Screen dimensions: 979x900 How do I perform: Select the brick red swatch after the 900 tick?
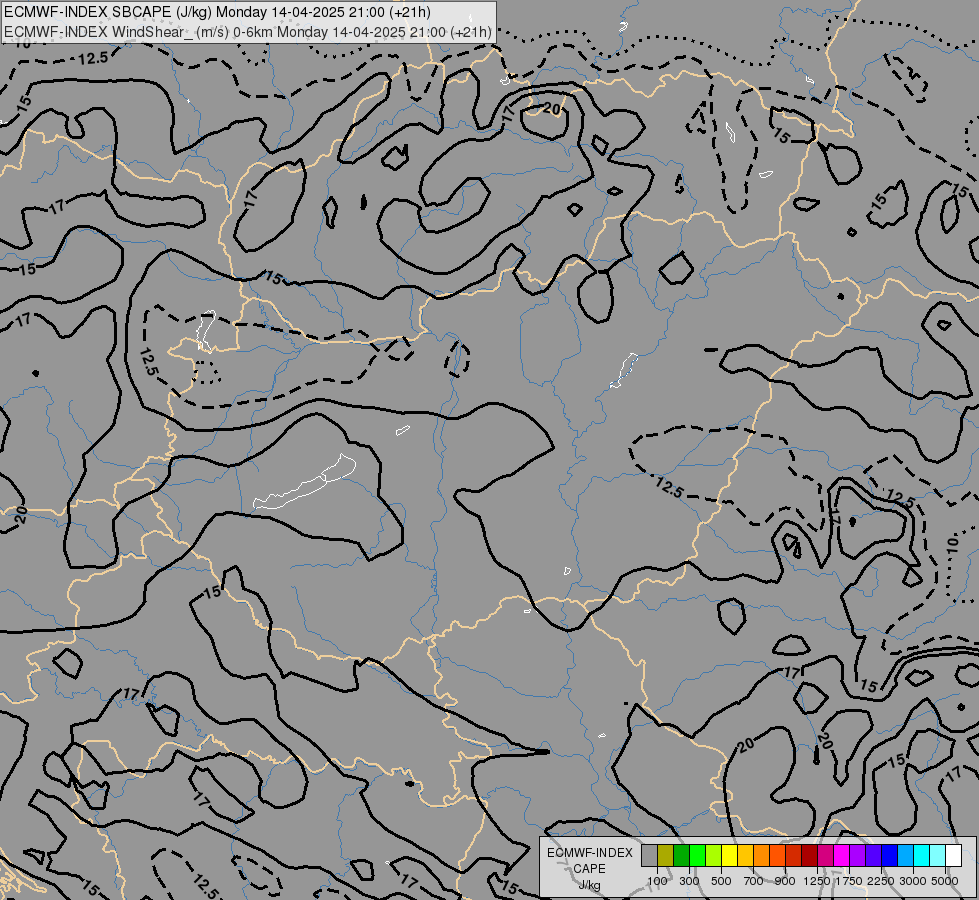tap(794, 855)
